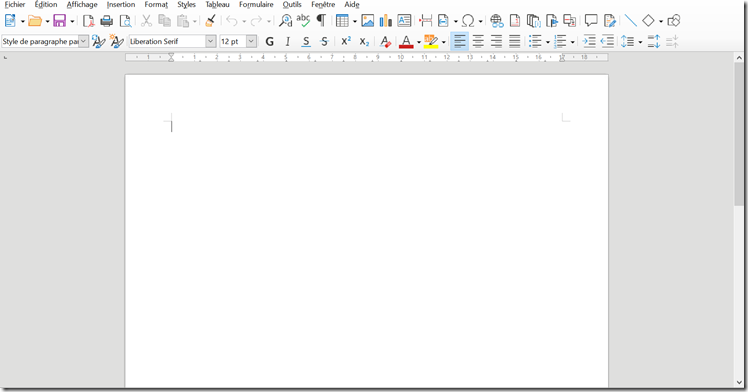This screenshot has width=748, height=392.
Task: Open the line spacing dropdown arrow
Action: pos(640,42)
